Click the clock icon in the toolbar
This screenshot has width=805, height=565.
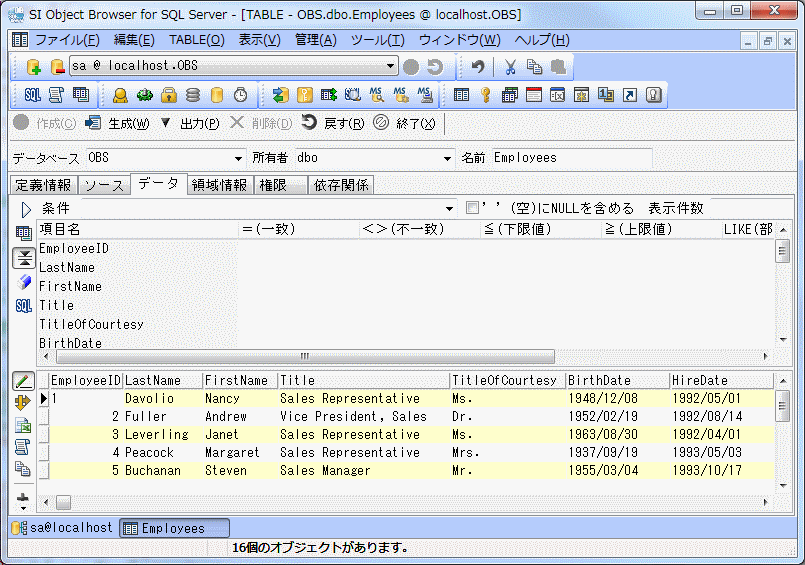coord(240,95)
